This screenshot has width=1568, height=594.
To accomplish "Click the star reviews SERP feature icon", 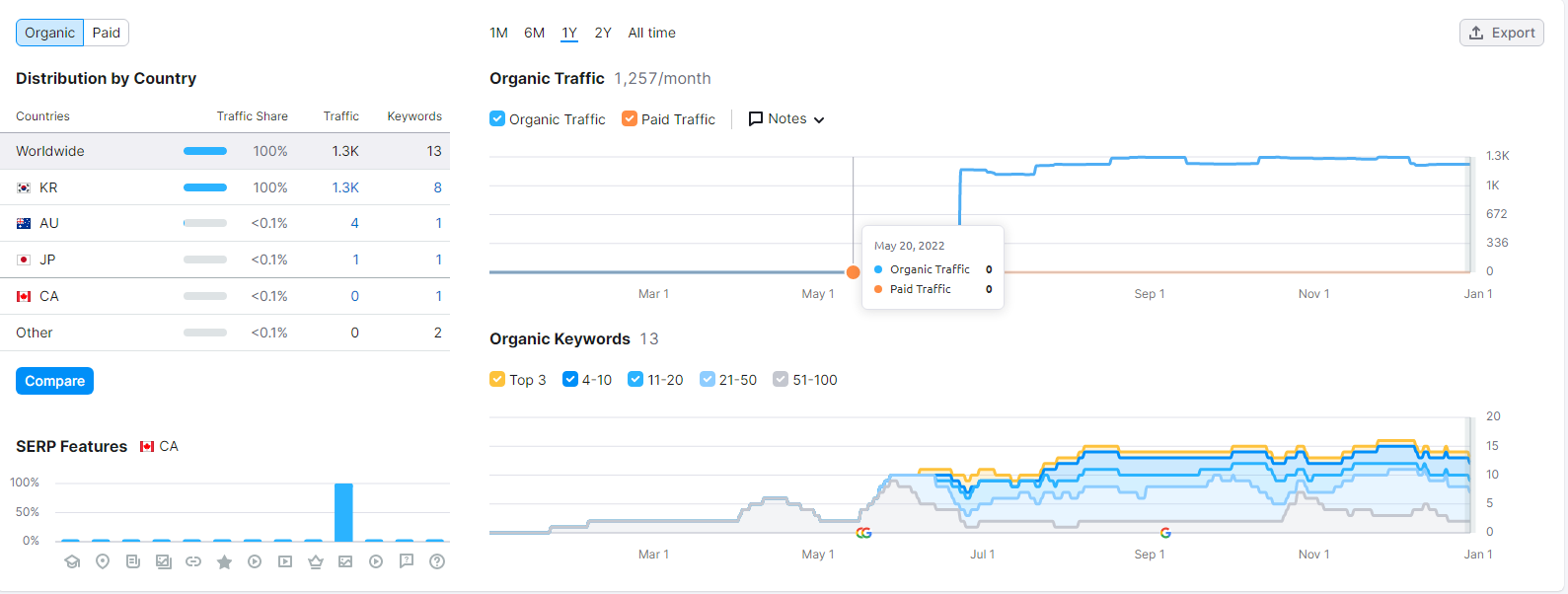I will click(x=224, y=561).
